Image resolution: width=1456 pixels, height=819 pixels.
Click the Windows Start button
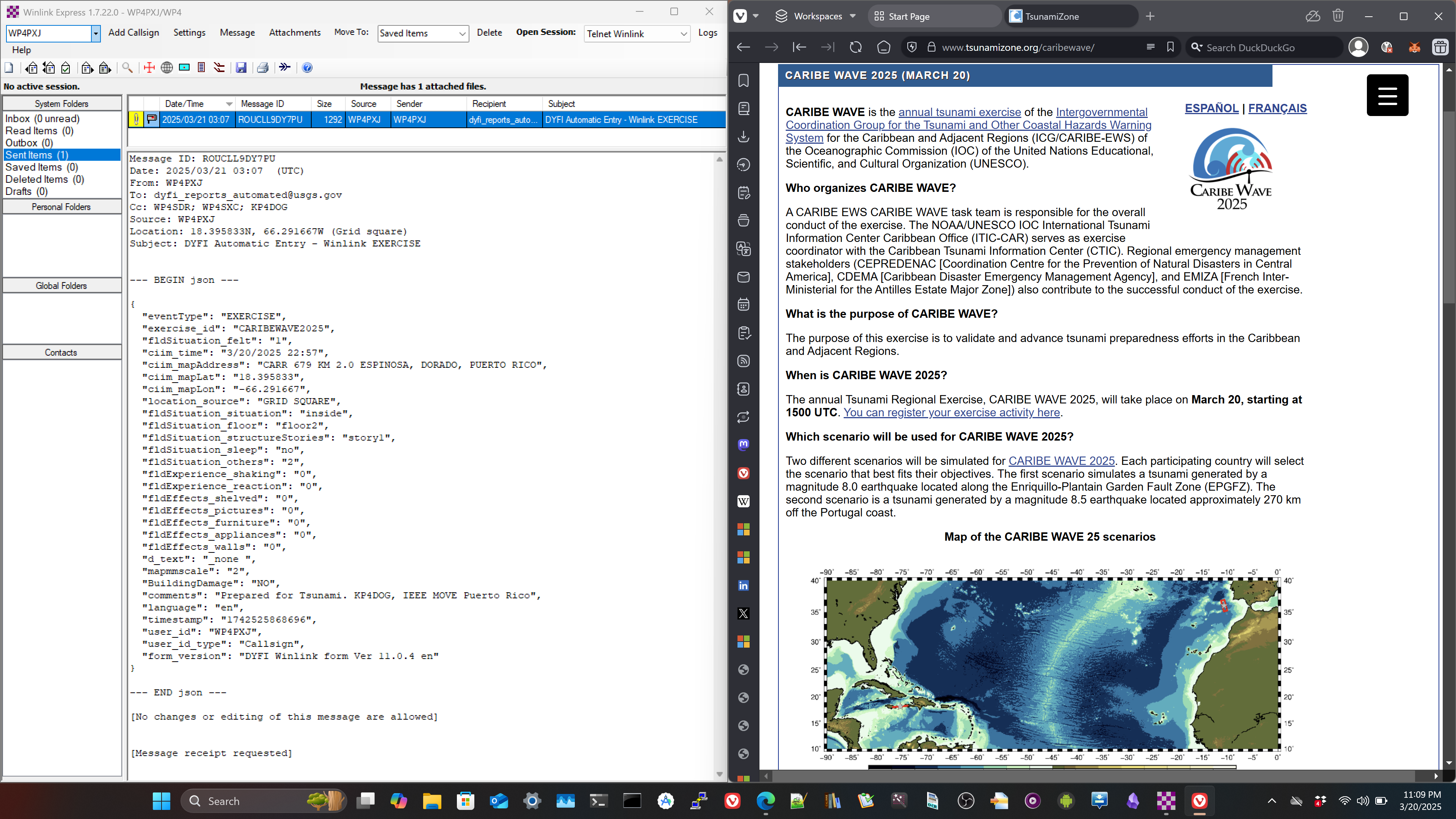pyautogui.click(x=161, y=801)
